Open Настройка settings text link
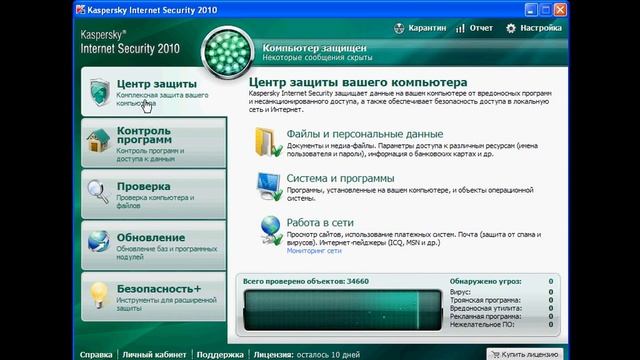 pos(541,28)
